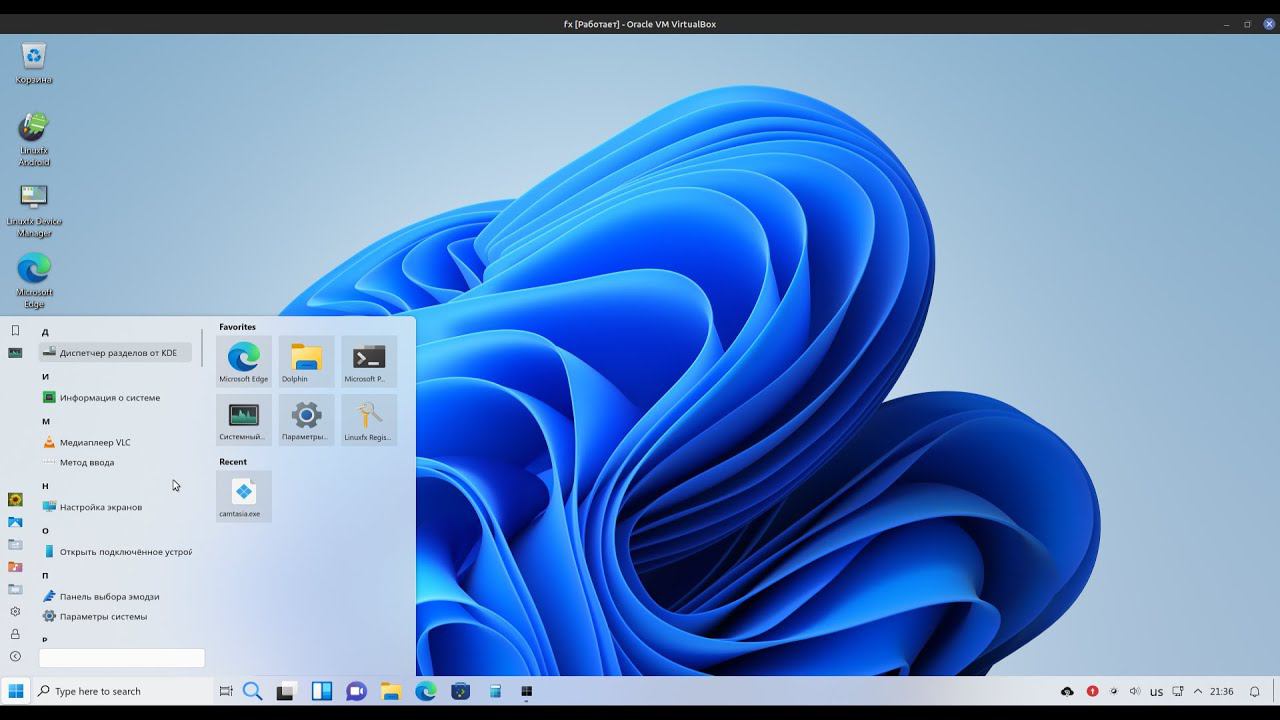The width and height of the screenshot is (1280, 720).
Task: Open widgets panel icon on taskbar
Action: pyautogui.click(x=322, y=691)
